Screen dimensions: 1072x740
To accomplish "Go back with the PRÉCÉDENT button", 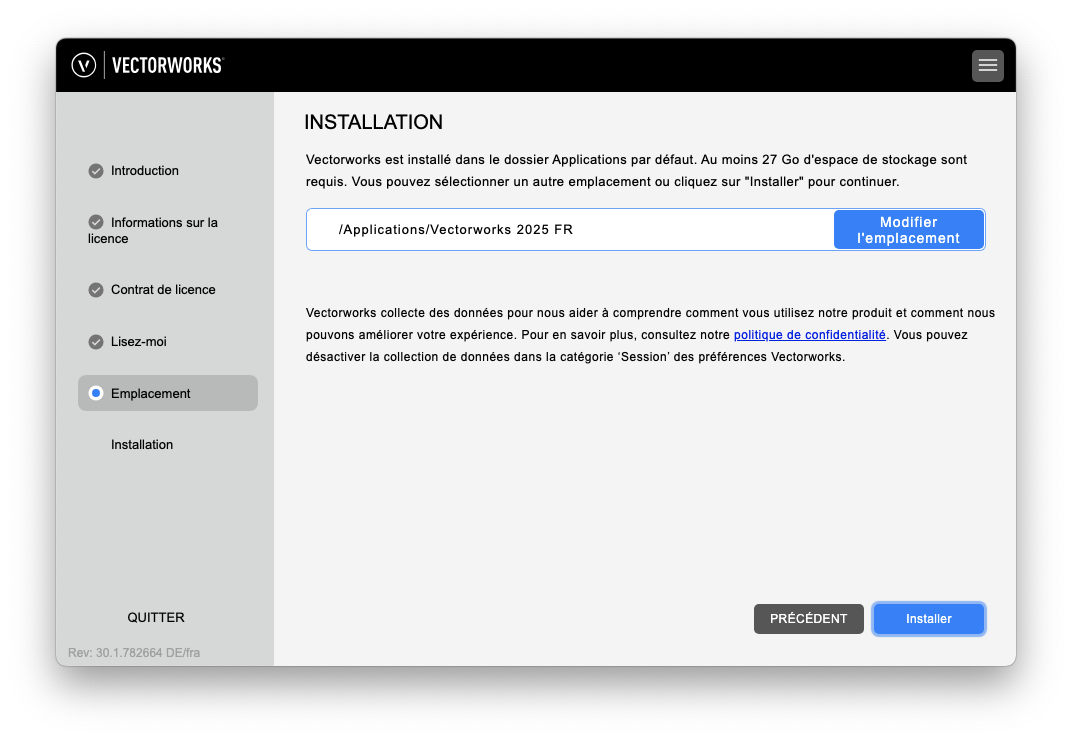I will pyautogui.click(x=808, y=619).
